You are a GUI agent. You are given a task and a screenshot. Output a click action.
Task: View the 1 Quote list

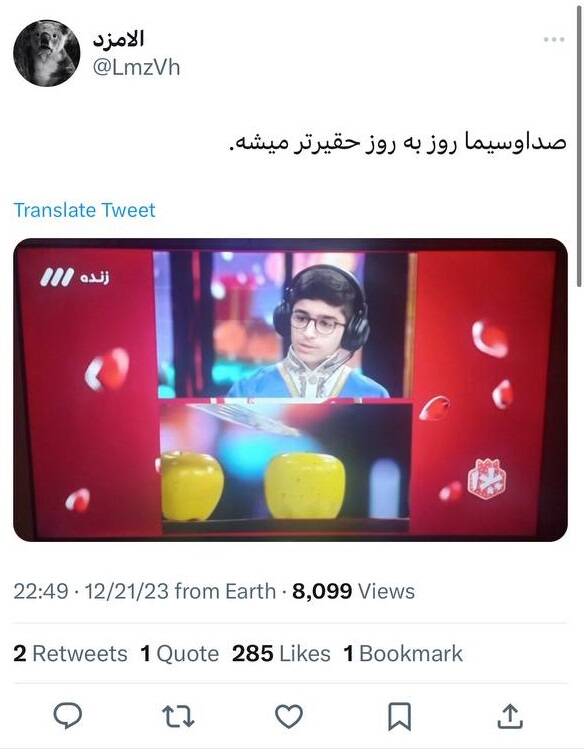[x=179, y=654]
